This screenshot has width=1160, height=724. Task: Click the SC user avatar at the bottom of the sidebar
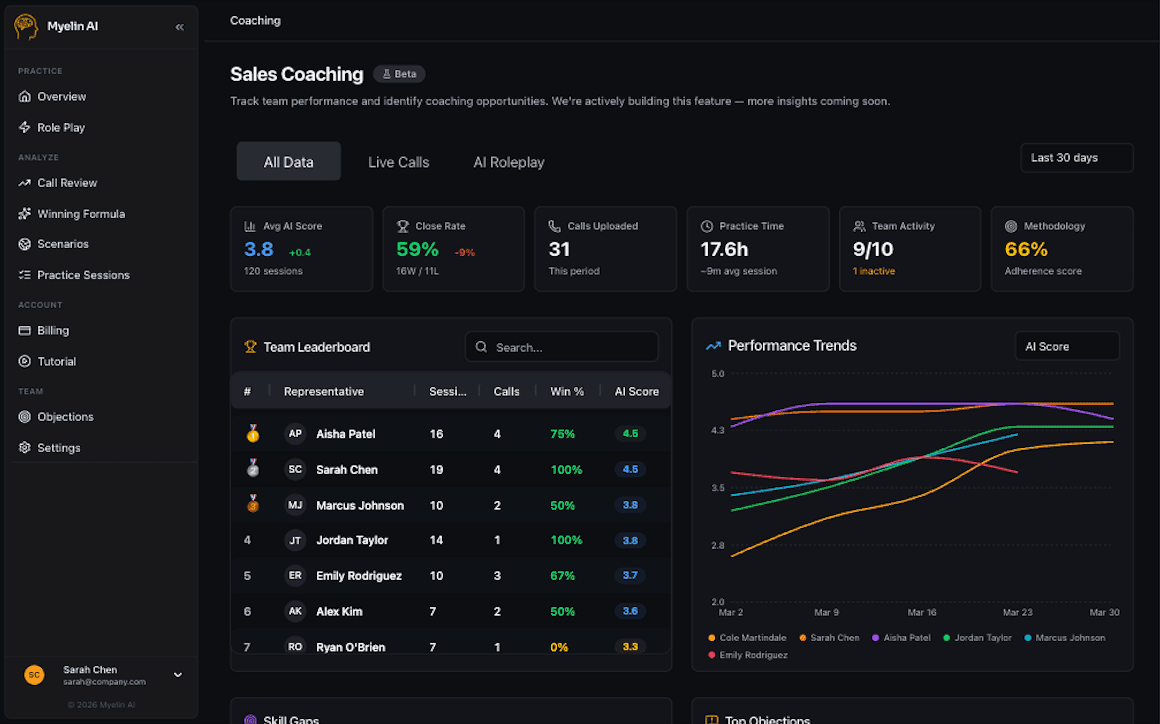(34, 674)
